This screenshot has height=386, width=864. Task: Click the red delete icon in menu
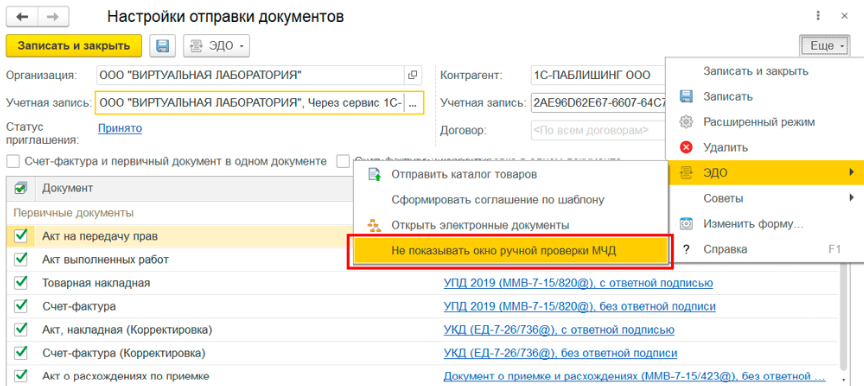pyautogui.click(x=686, y=148)
